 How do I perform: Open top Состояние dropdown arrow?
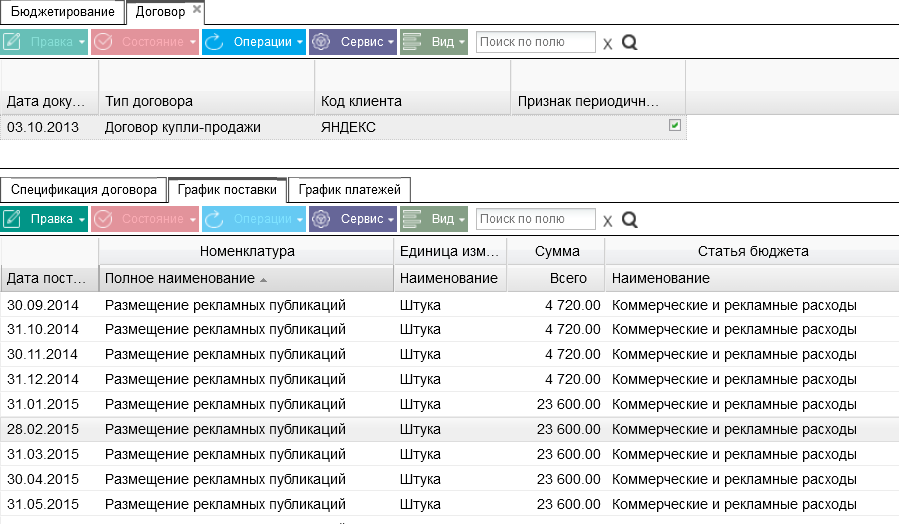tap(193, 42)
